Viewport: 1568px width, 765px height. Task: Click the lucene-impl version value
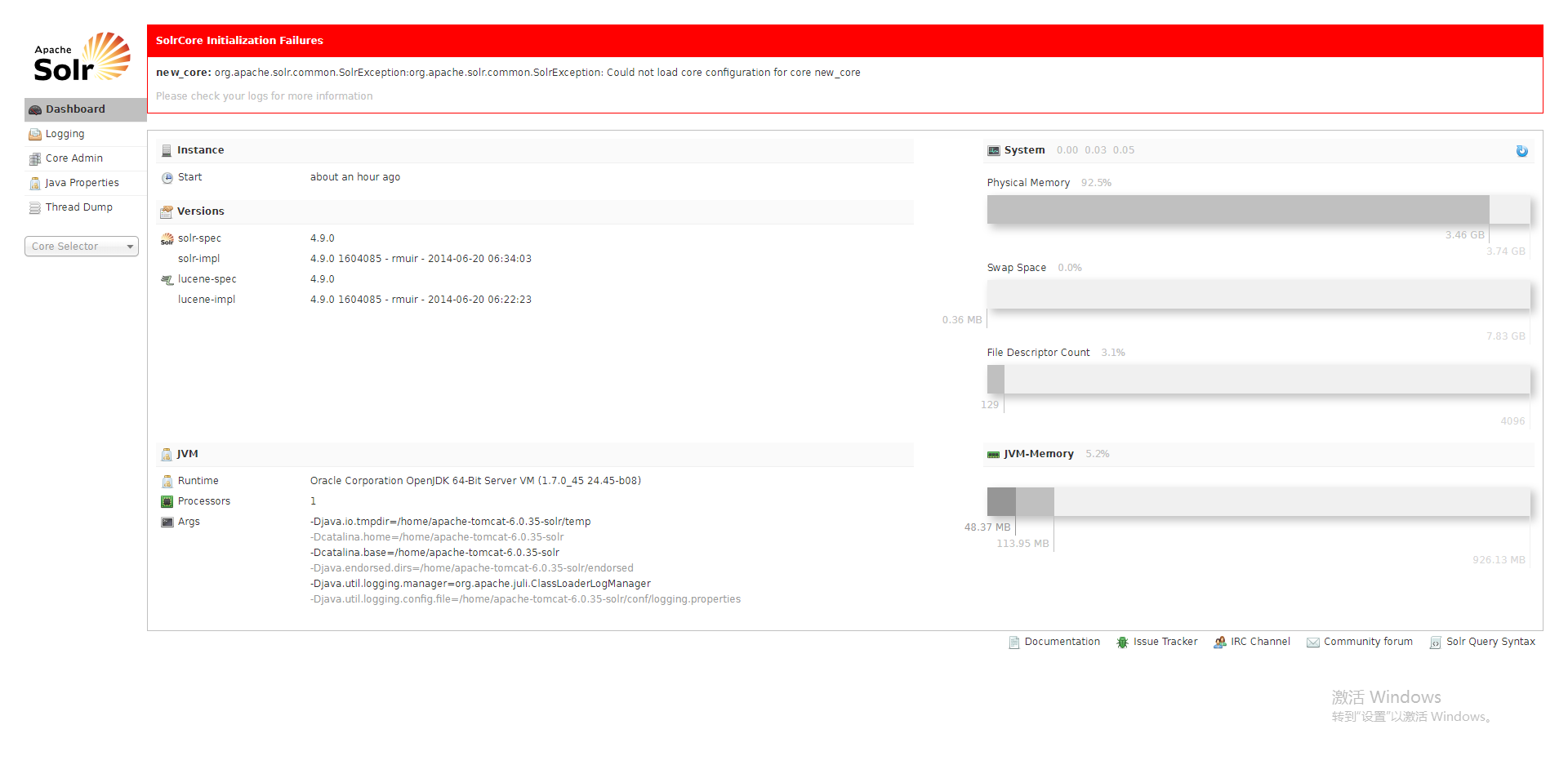(x=421, y=300)
